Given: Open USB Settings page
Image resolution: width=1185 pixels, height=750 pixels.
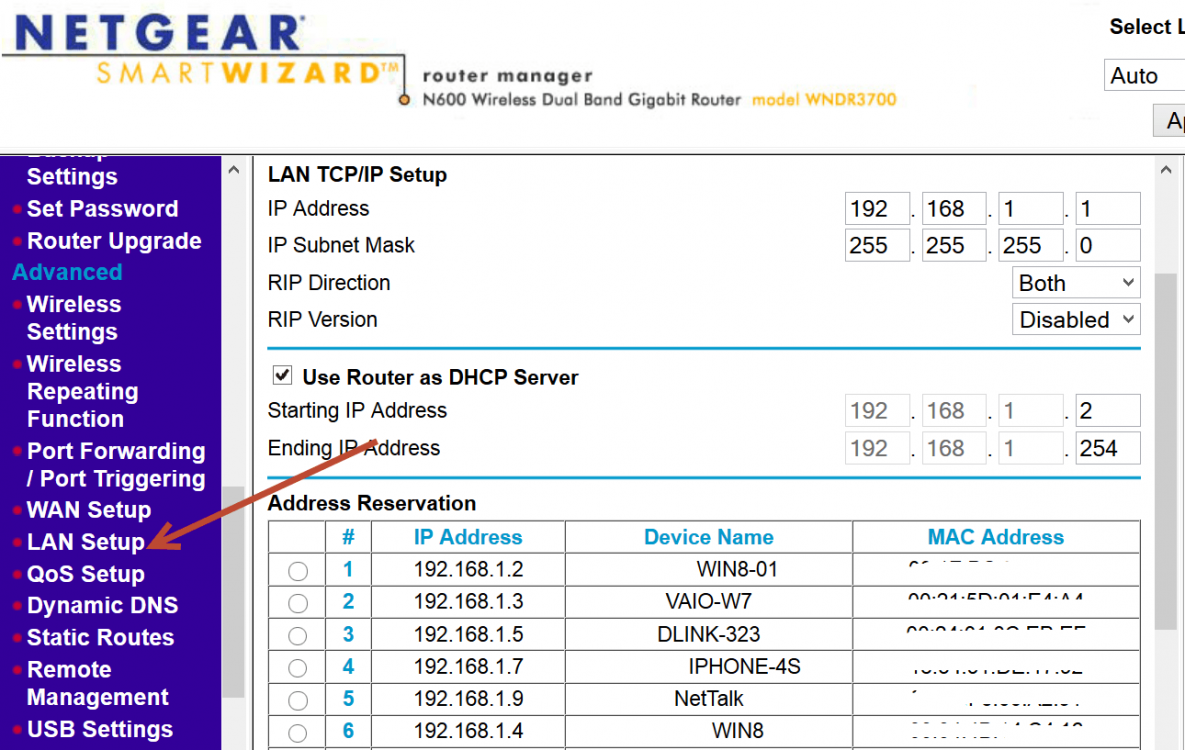Looking at the screenshot, I should (x=99, y=730).
